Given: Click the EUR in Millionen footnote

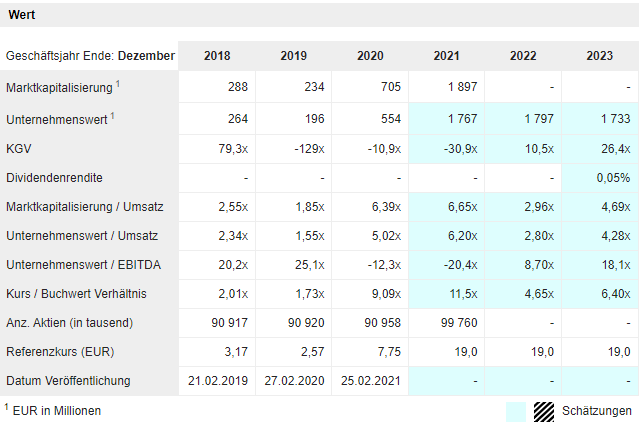Looking at the screenshot, I should pos(57,410).
